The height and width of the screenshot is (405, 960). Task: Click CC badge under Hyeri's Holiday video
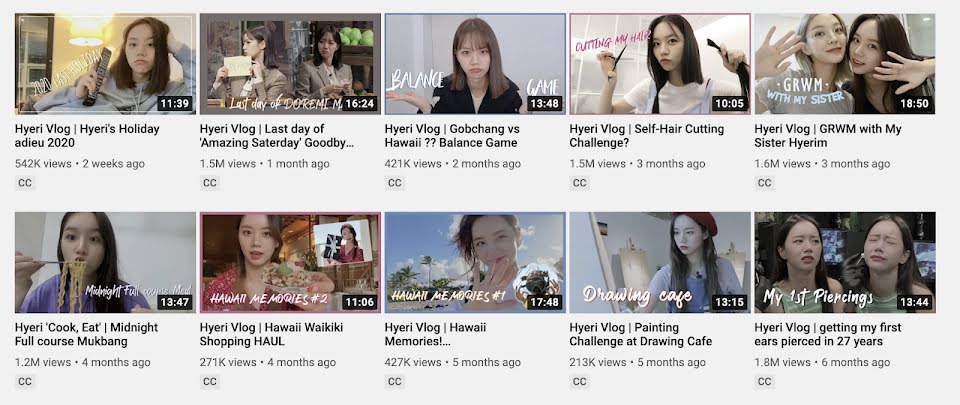tap(25, 183)
